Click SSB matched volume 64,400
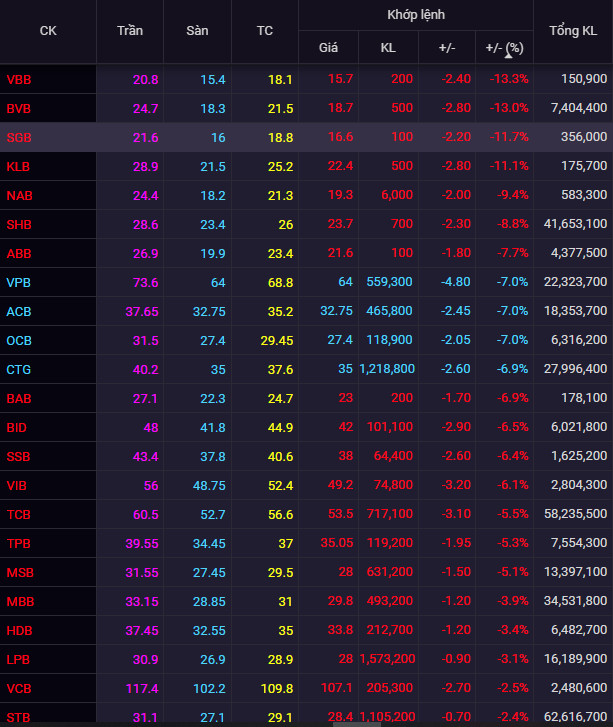Image resolution: width=613 pixels, height=727 pixels. (x=393, y=455)
